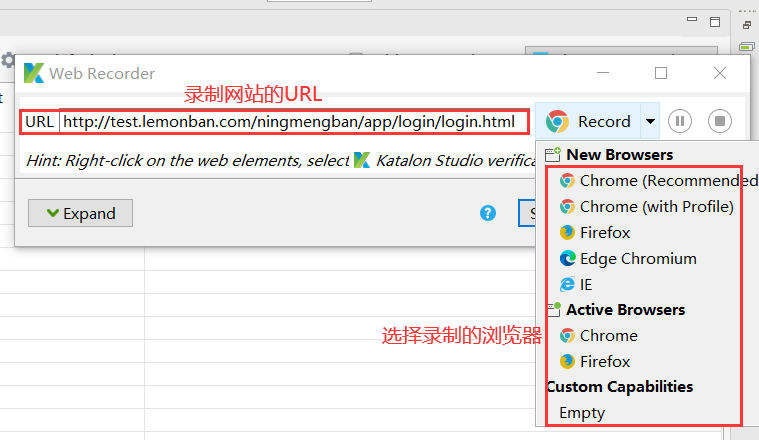Click the Record button with Chrome icon

[x=588, y=121]
